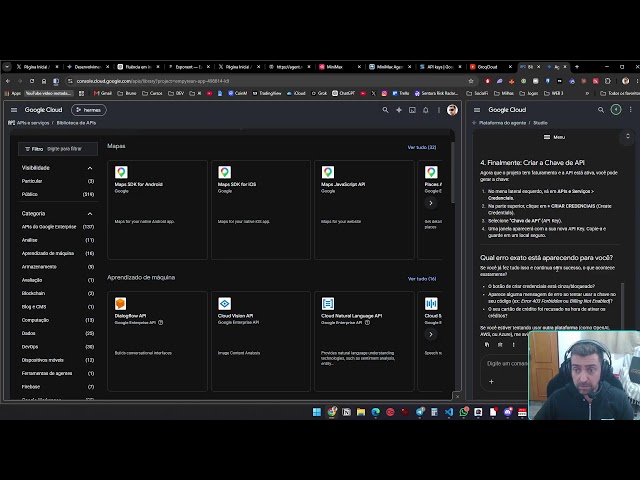Select 'Aprendizado de máquina' category filter
Screen dimensions: 640x480
click(x=58, y=253)
